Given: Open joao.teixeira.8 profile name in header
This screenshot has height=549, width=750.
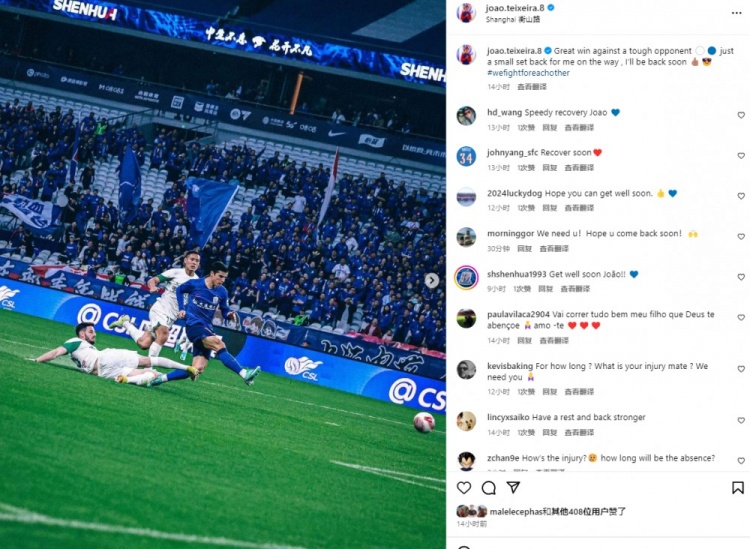Looking at the screenshot, I should tap(515, 8).
